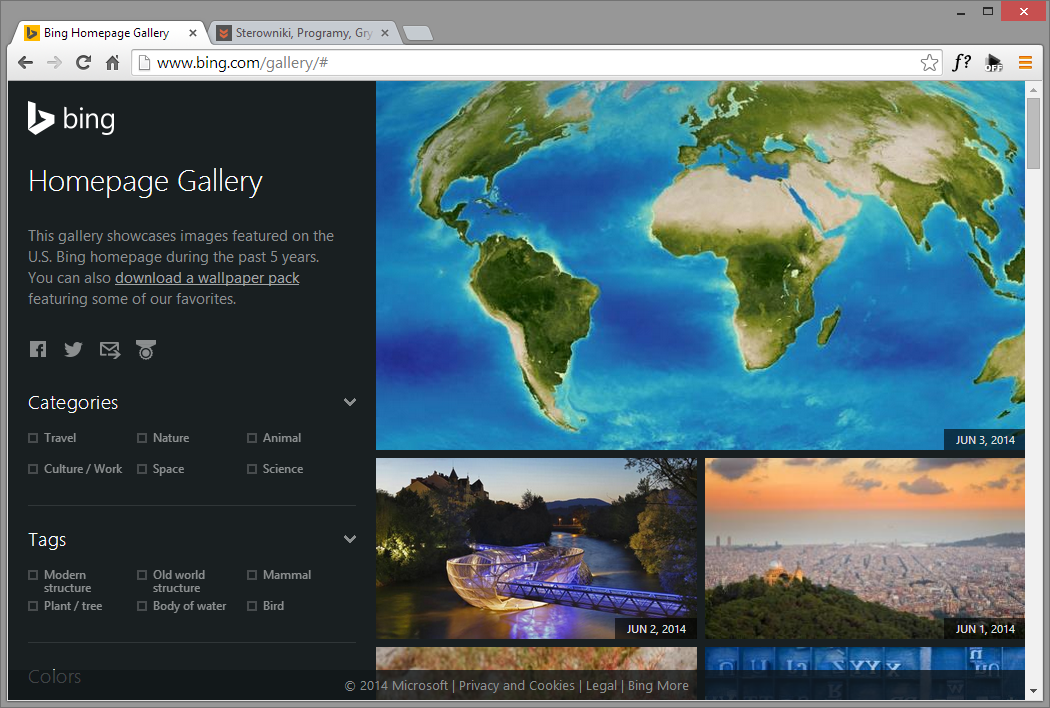Image resolution: width=1050 pixels, height=708 pixels.
Task: Tick the Body of water tag
Action: tap(142, 606)
